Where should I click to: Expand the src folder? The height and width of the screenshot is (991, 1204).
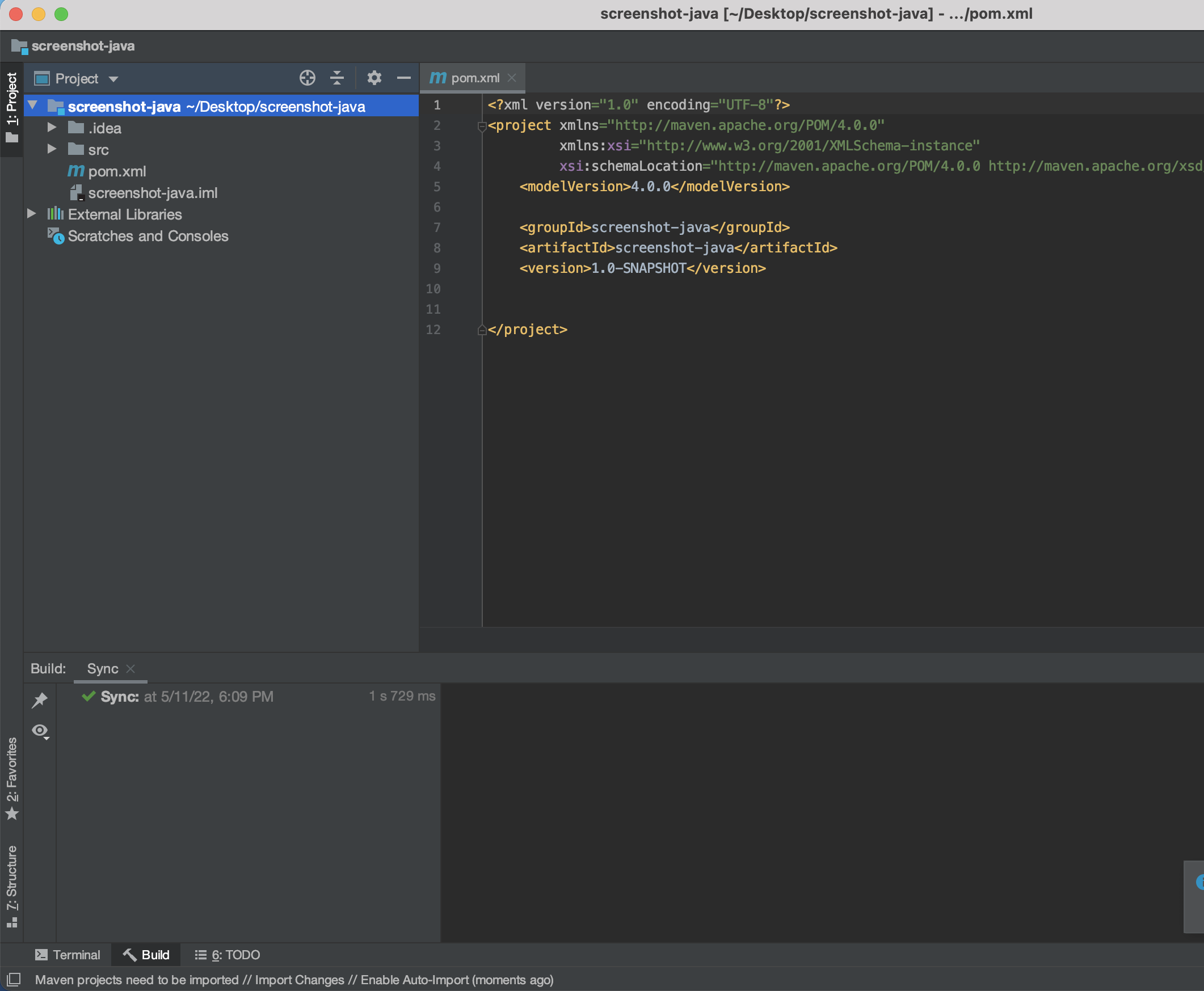[x=52, y=149]
